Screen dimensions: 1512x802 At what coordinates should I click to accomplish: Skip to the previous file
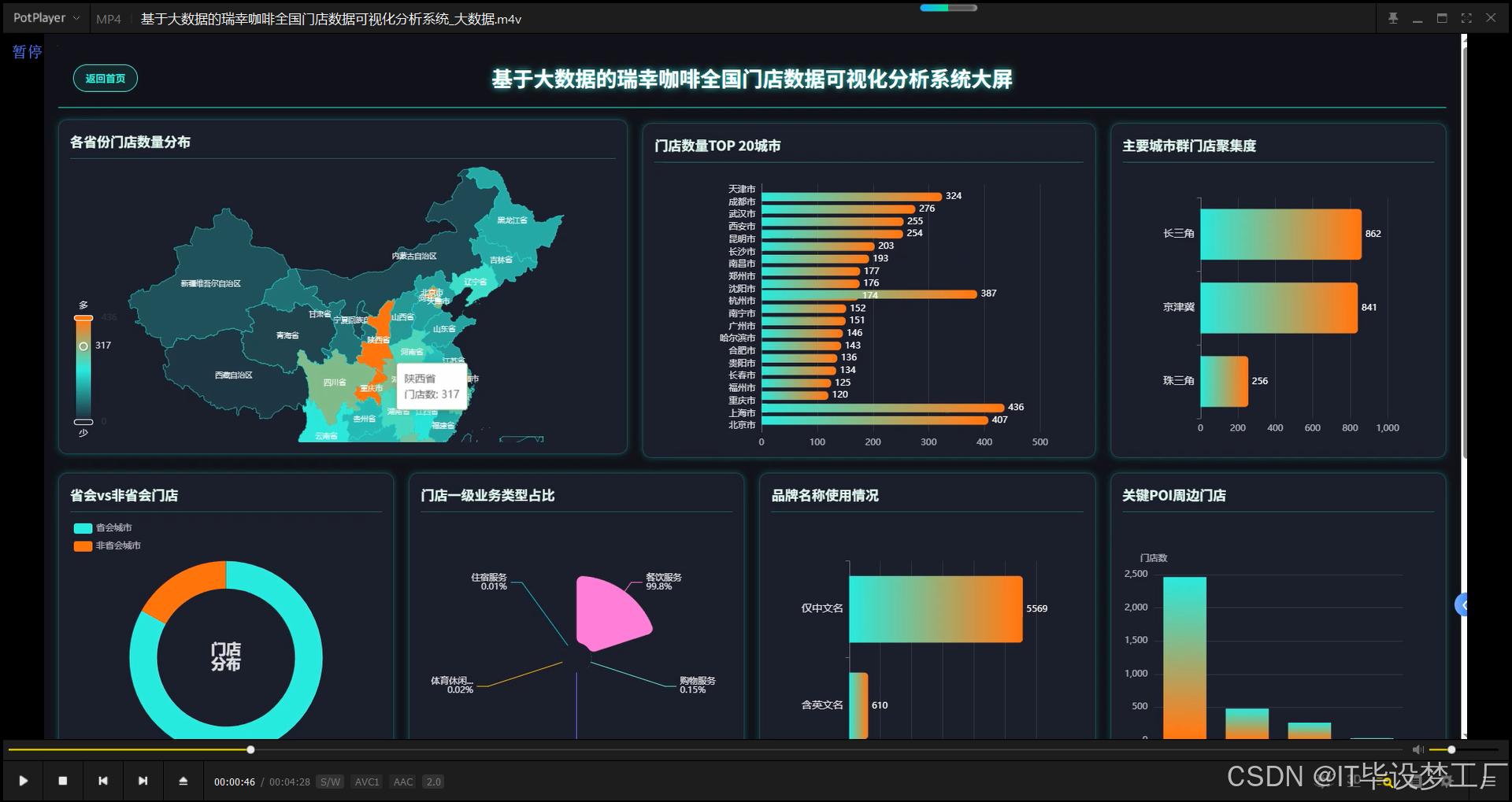[103, 781]
